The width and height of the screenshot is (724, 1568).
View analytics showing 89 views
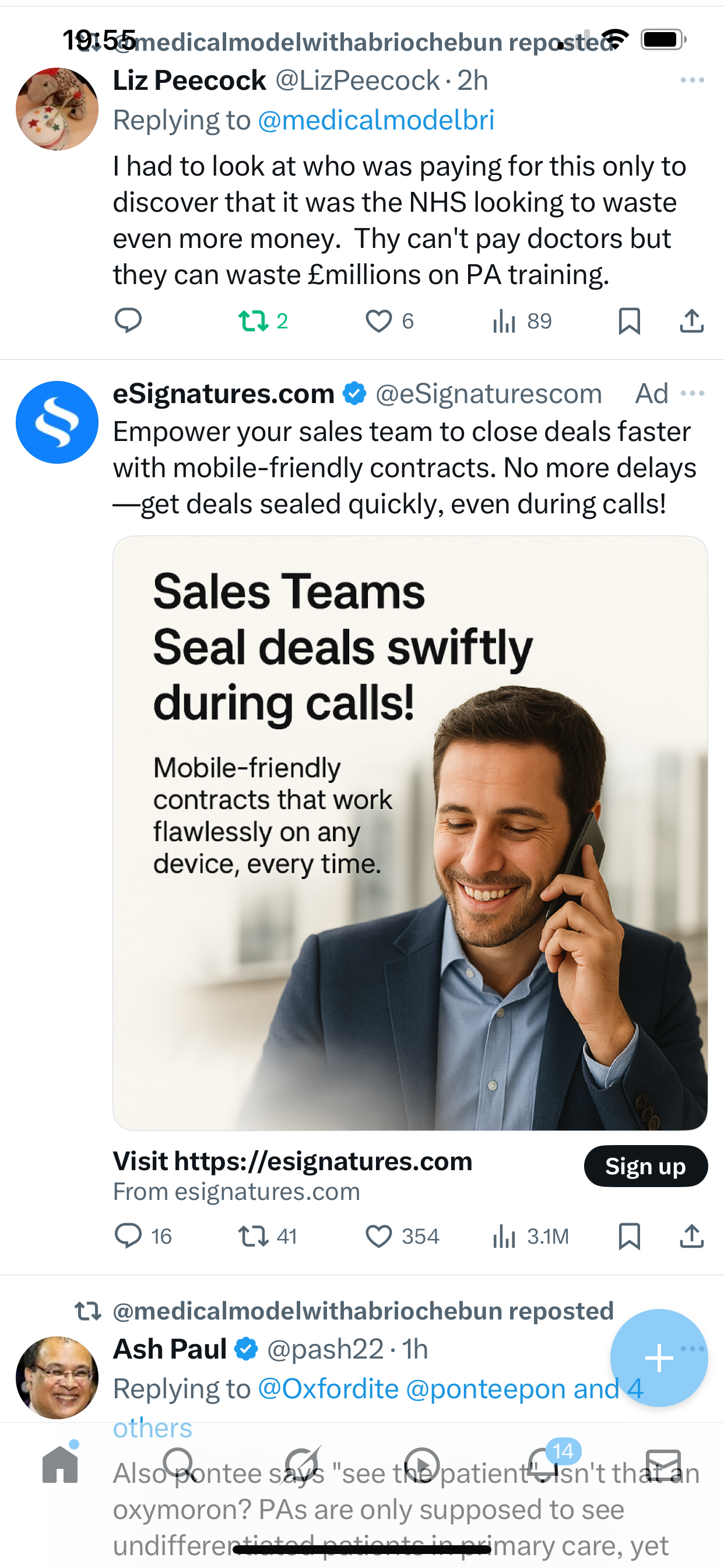tap(521, 321)
